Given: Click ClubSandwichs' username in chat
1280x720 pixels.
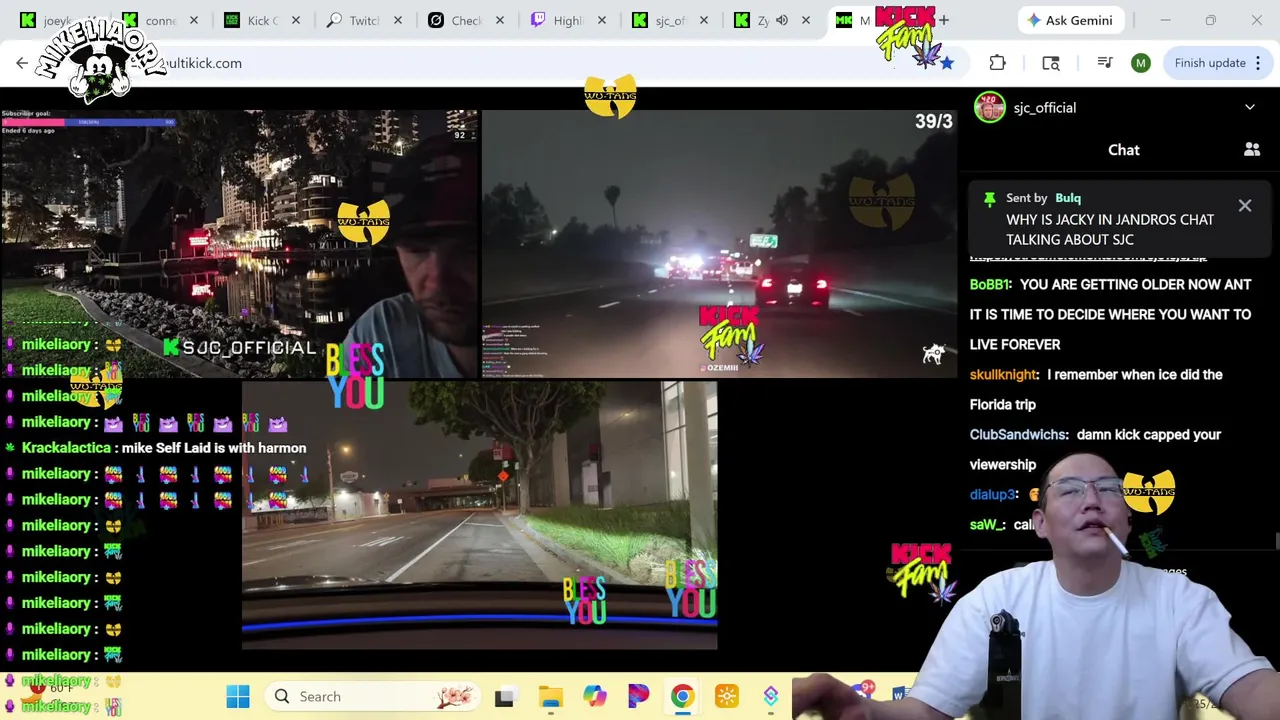Looking at the screenshot, I should tap(1019, 434).
